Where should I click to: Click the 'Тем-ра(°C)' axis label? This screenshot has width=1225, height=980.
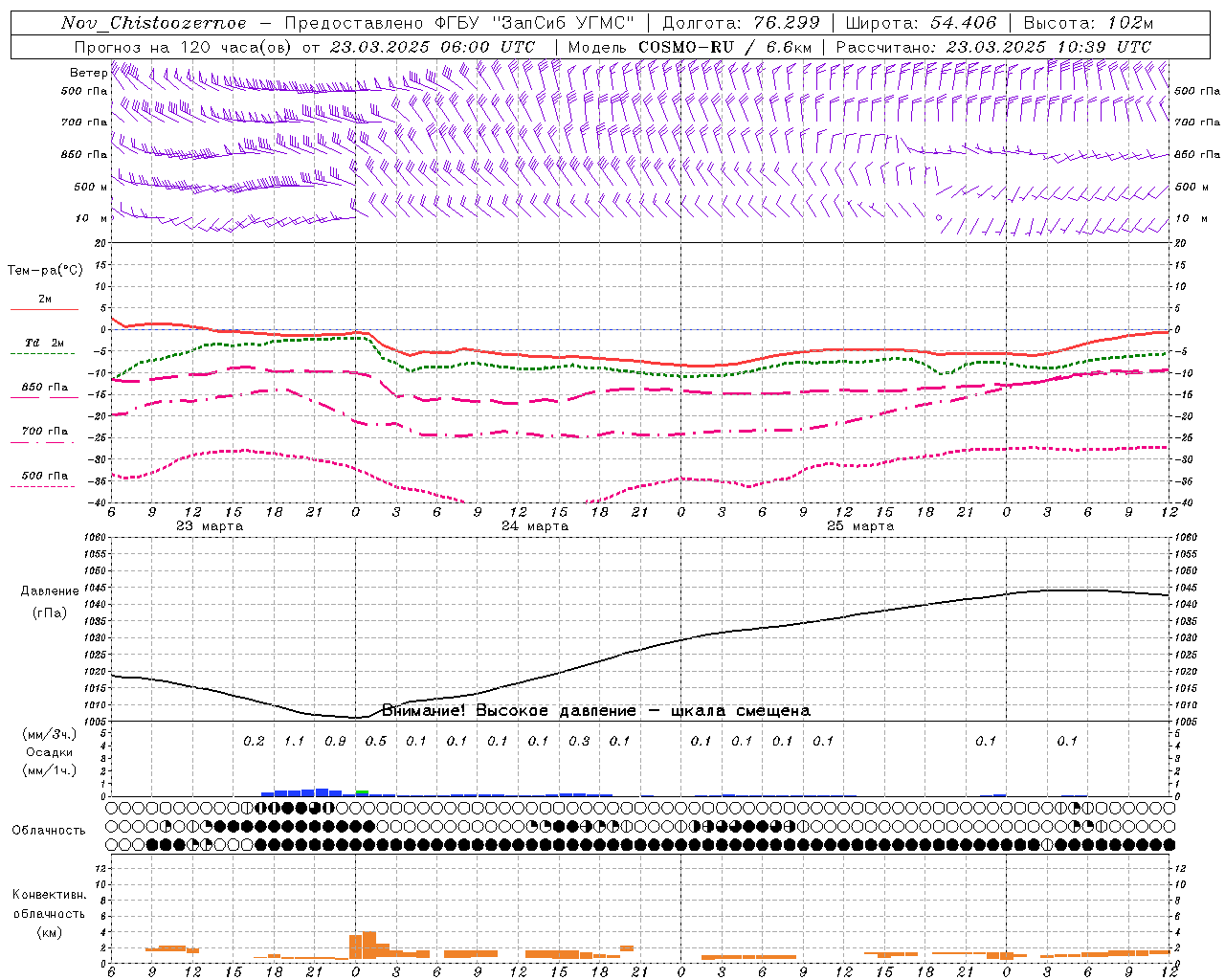[x=45, y=271]
